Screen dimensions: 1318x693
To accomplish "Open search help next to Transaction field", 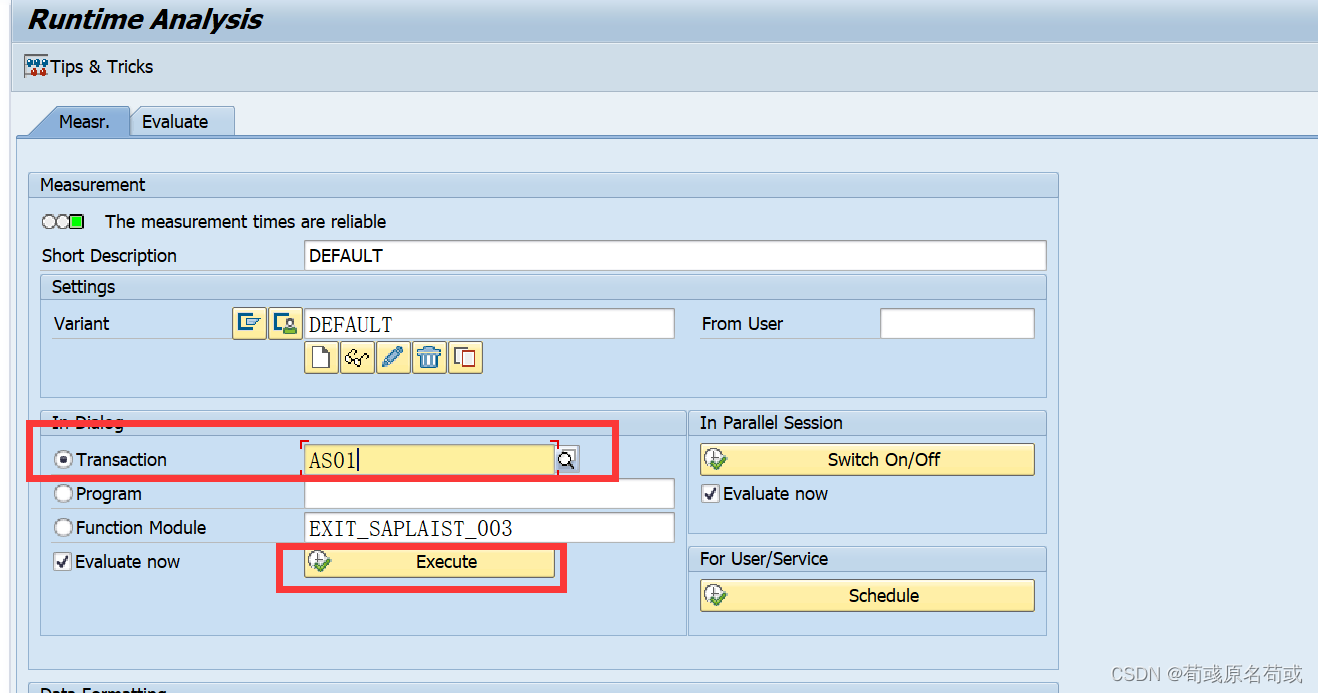I will click(567, 460).
